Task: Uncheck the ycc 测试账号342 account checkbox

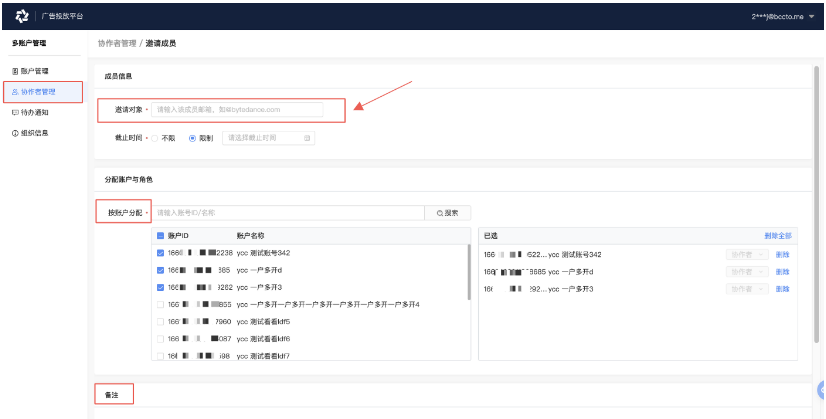Action: [x=160, y=254]
